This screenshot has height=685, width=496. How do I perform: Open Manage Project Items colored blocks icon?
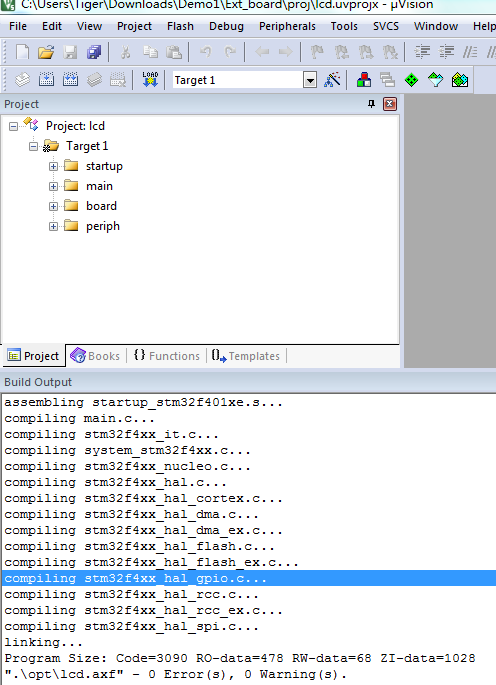[364, 80]
